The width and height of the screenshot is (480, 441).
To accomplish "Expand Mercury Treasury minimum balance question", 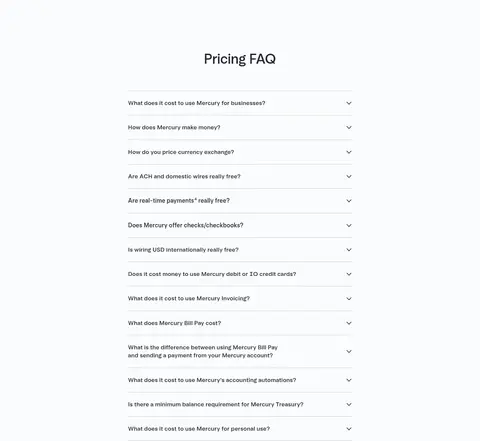I will pyautogui.click(x=240, y=404).
